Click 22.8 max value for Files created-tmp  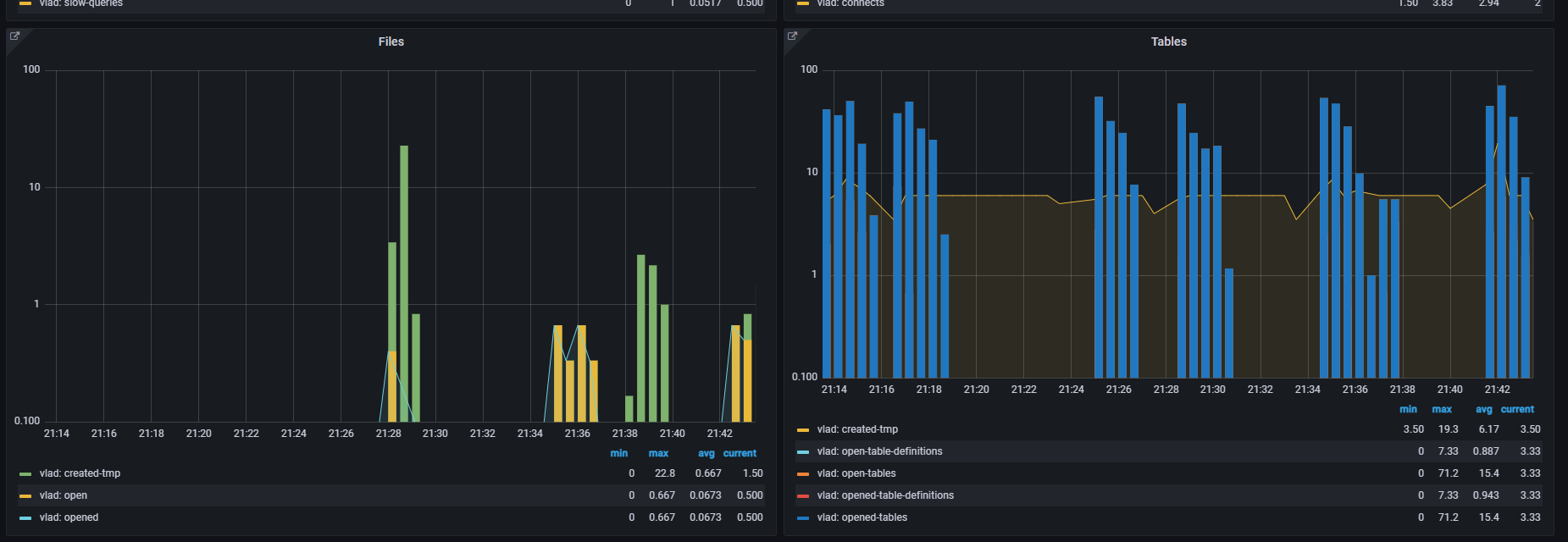click(665, 473)
